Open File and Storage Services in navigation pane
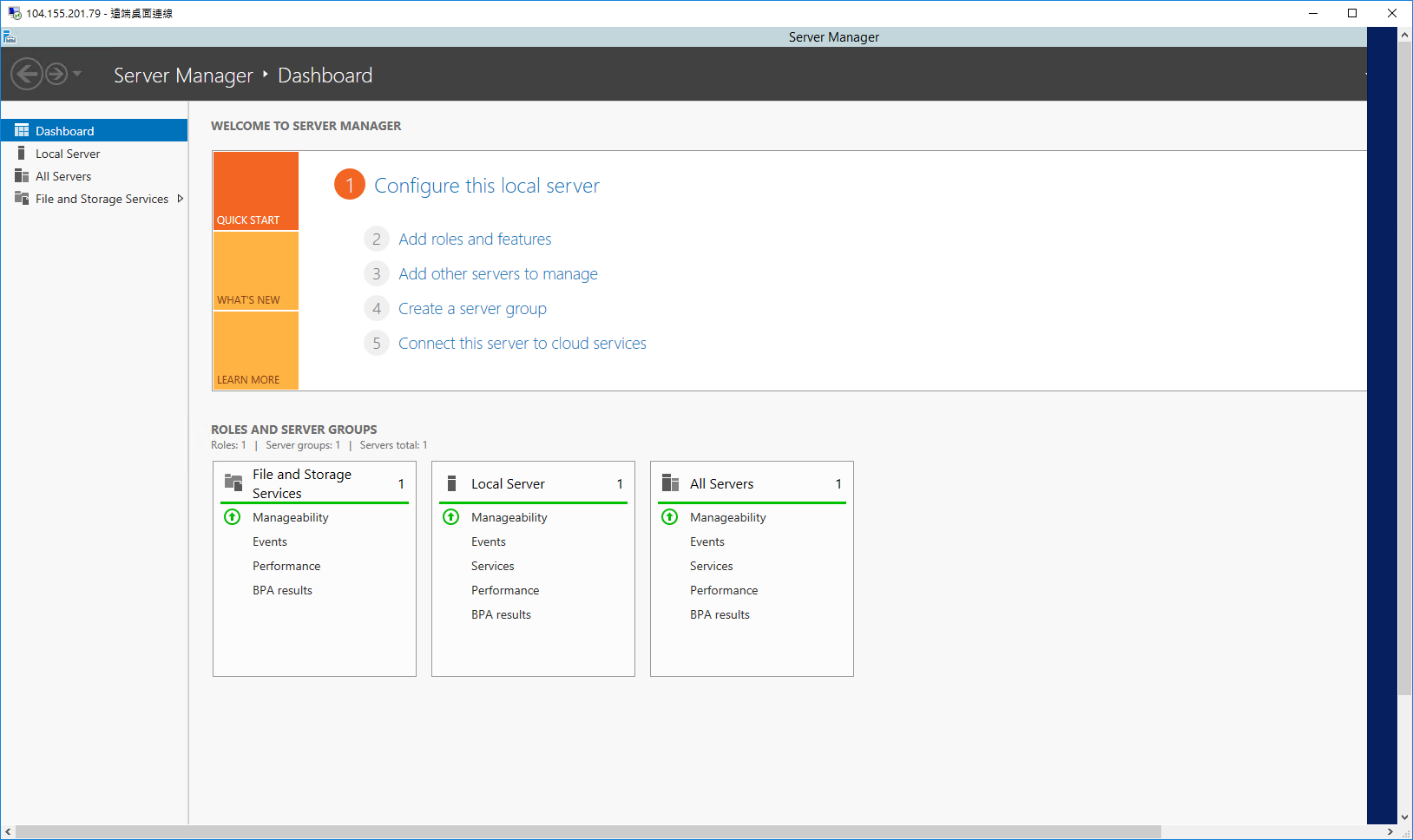 [x=94, y=198]
